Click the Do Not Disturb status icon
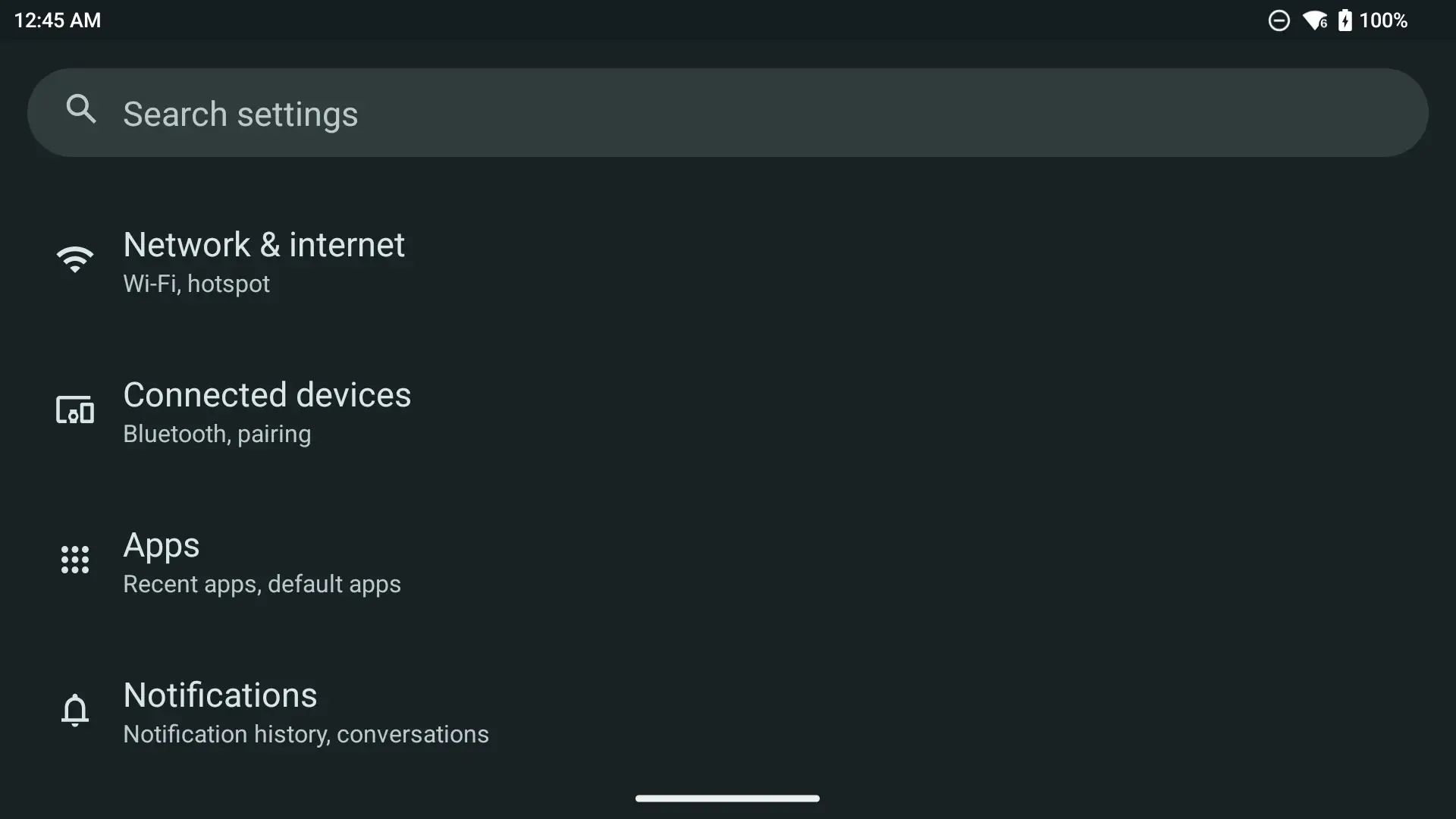This screenshot has height=819, width=1456. tap(1279, 20)
